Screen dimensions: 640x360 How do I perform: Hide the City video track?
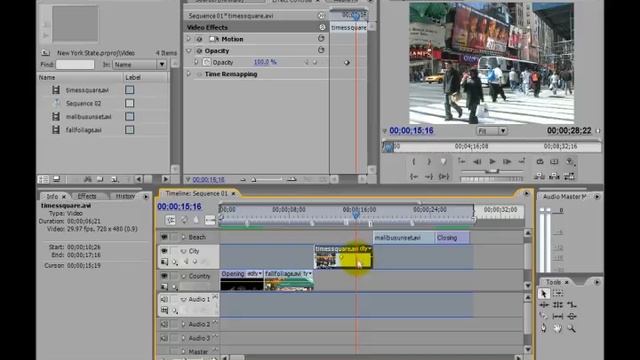(x=164, y=251)
